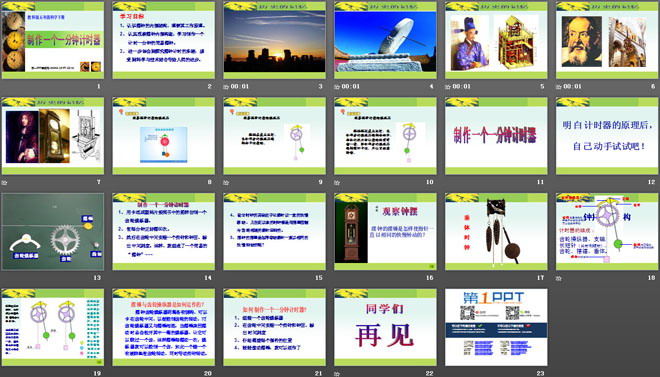Select slide 1 title slide thumbnail
This screenshot has width=660, height=377.
click(x=53, y=40)
